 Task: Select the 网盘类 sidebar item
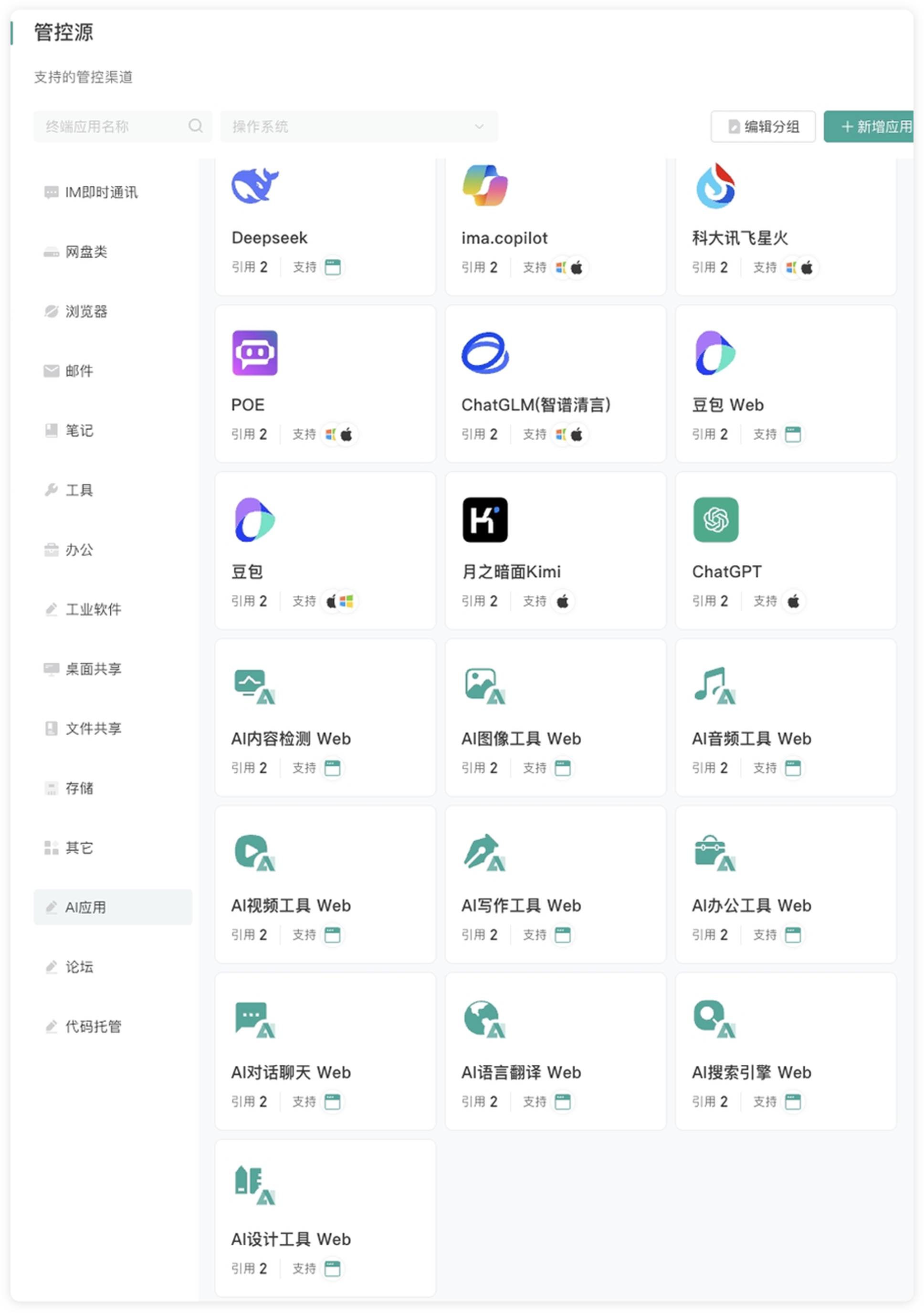[x=86, y=252]
